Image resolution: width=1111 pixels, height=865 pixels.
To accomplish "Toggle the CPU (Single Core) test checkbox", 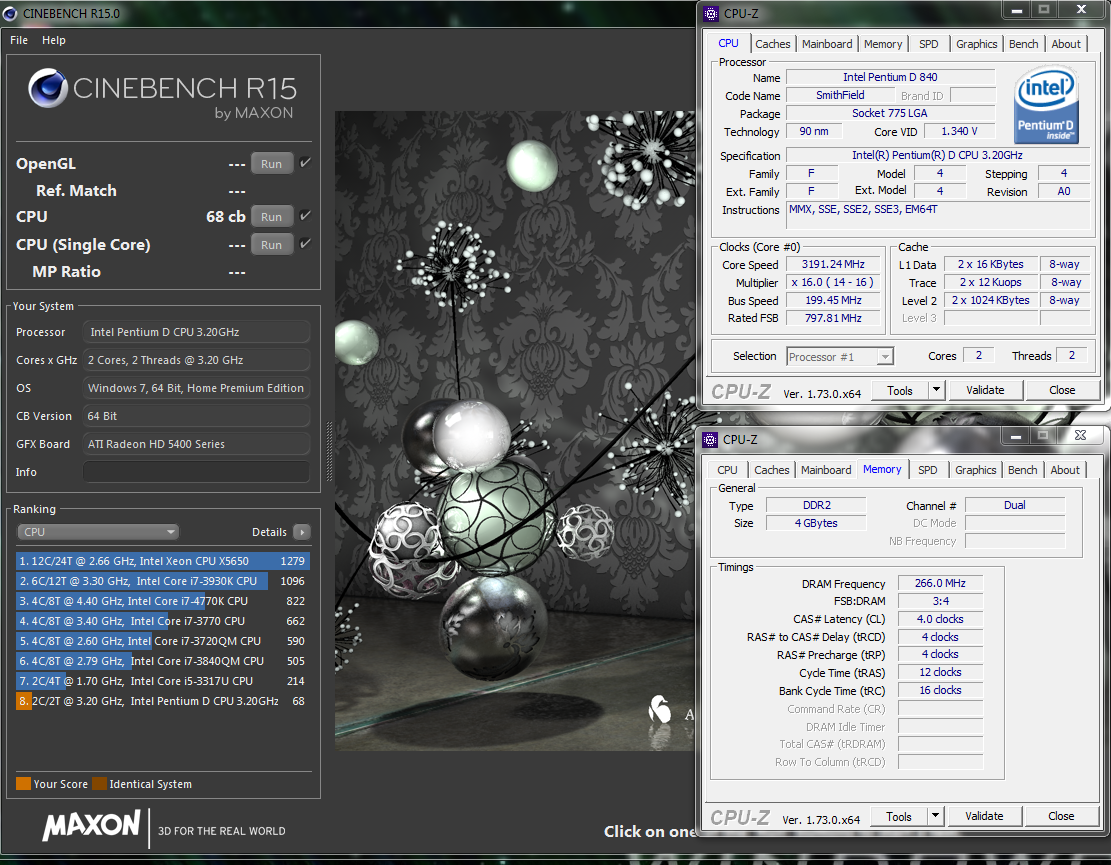I will (x=305, y=244).
